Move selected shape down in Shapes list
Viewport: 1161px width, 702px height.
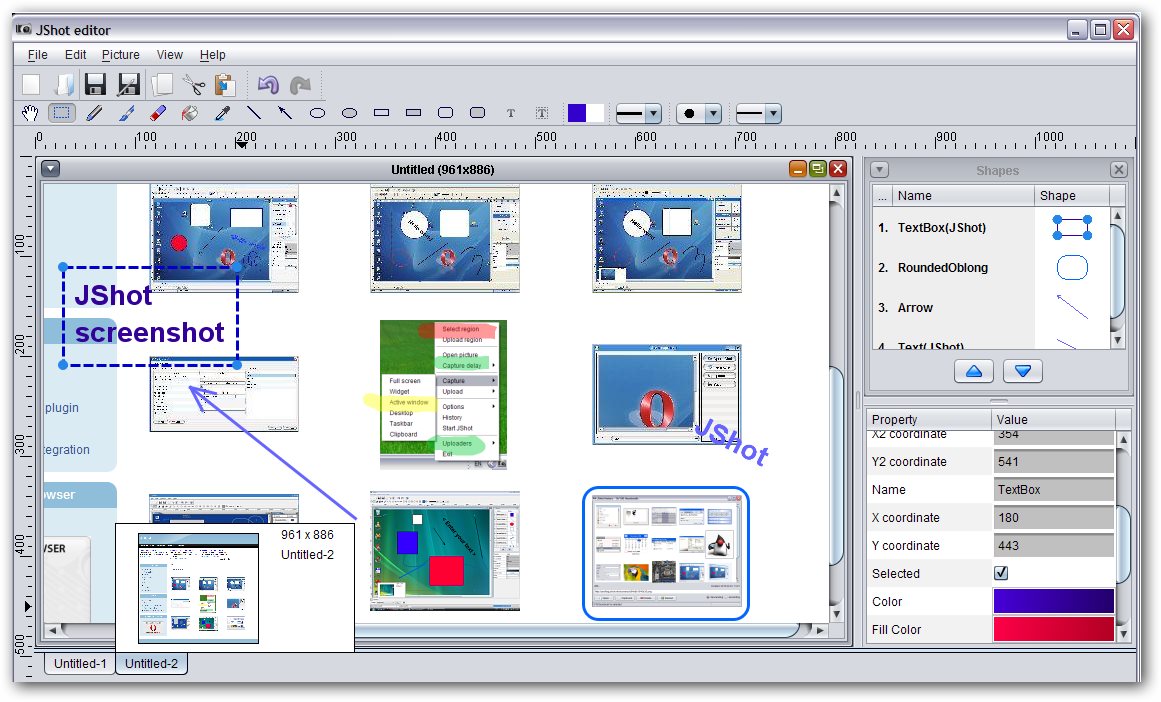tap(1023, 371)
